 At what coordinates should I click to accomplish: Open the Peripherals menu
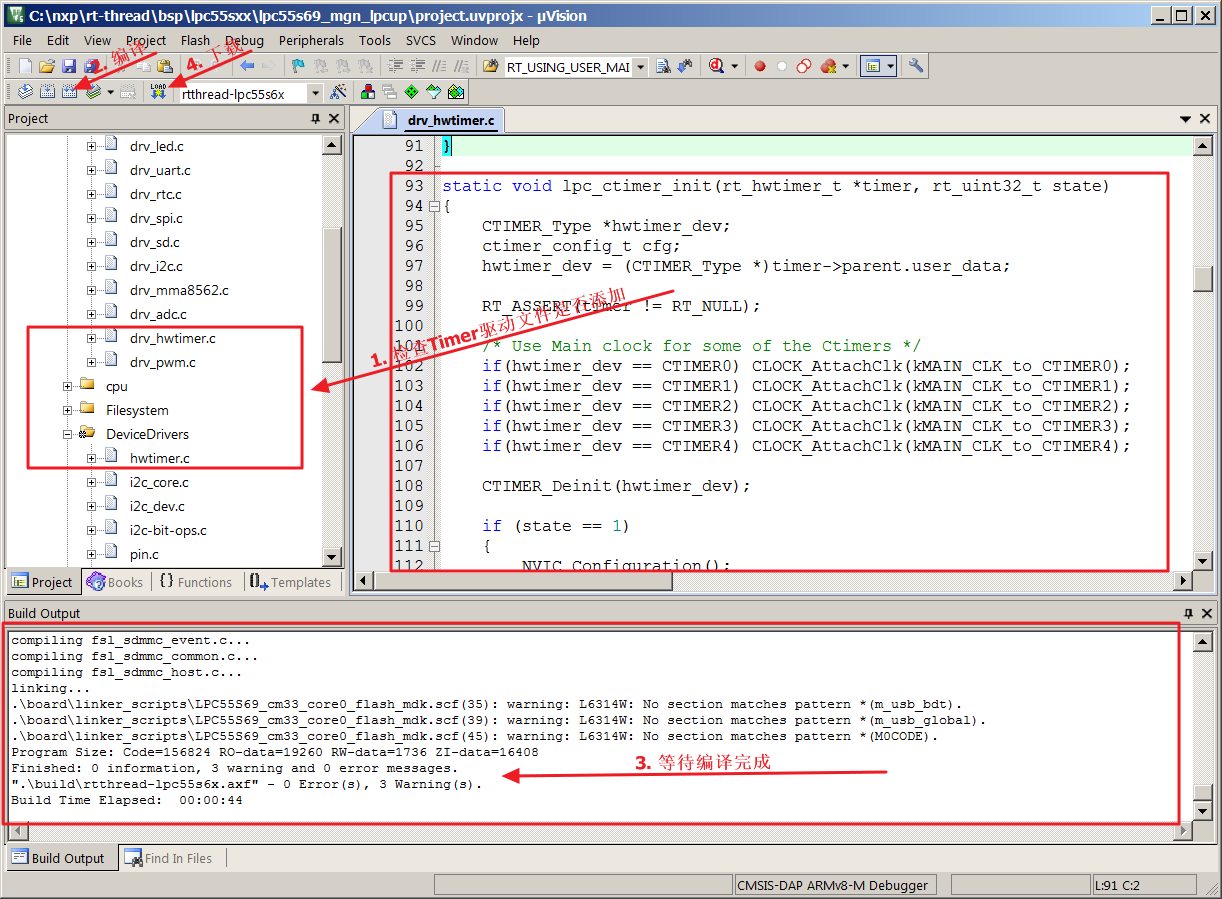tap(311, 41)
